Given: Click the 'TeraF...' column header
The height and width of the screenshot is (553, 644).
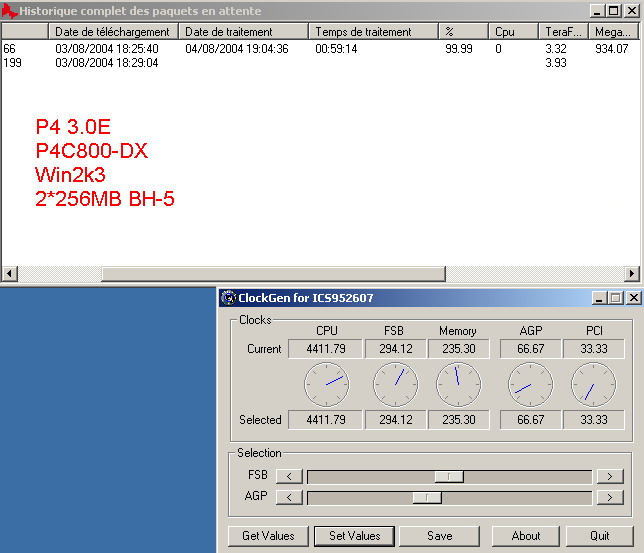Looking at the screenshot, I should click(564, 32).
